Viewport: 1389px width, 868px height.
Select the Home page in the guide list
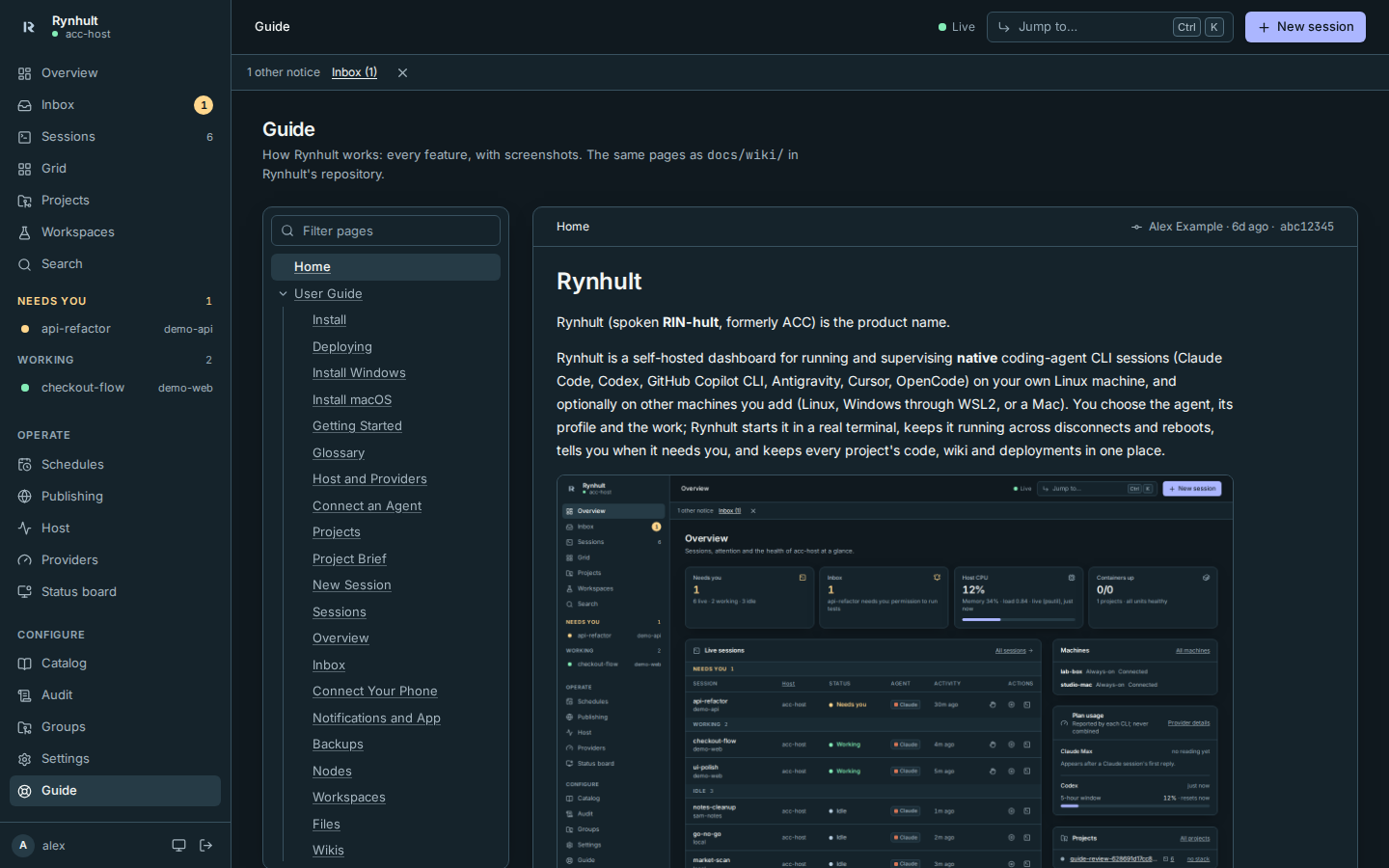click(386, 267)
